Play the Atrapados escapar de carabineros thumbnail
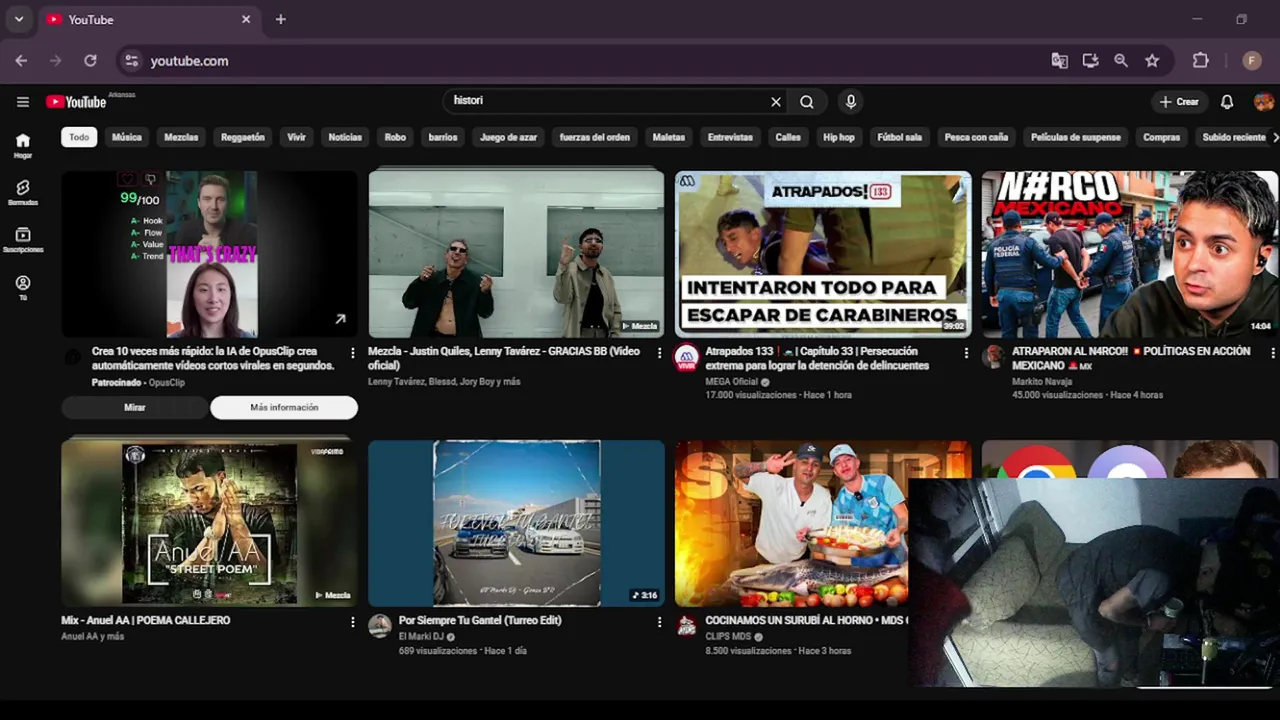Viewport: 1280px width, 720px height. tap(823, 254)
